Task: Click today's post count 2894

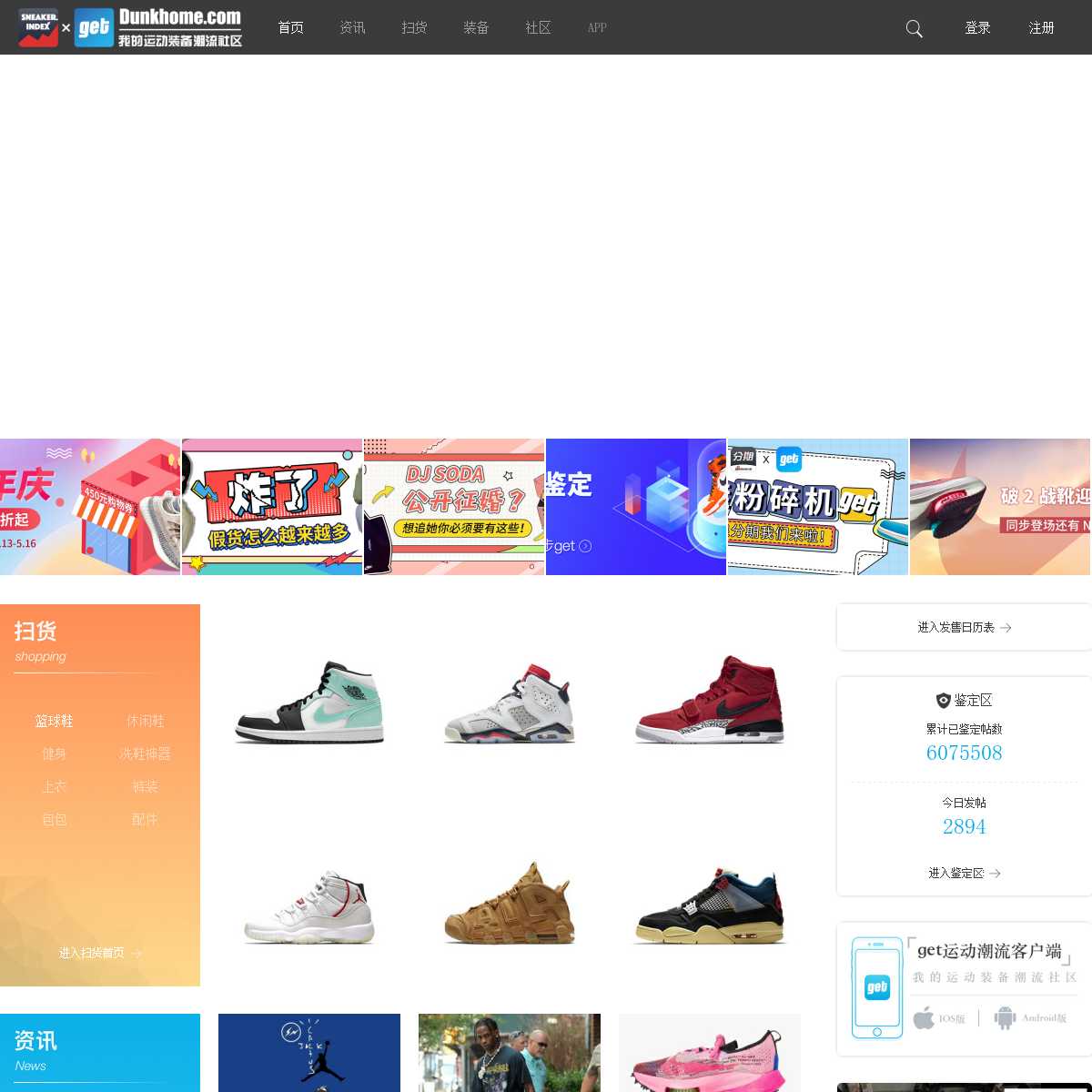Action: tap(965, 826)
